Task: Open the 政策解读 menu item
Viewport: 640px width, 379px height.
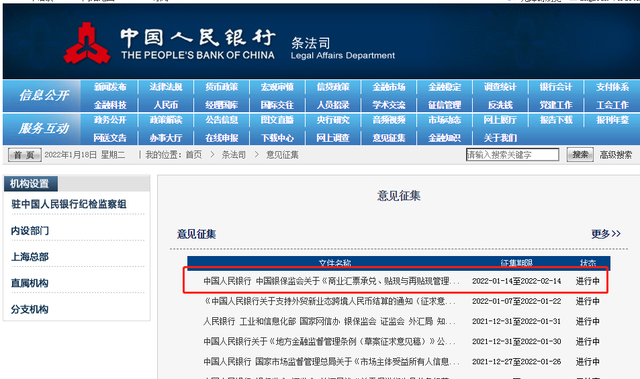Action: [x=166, y=120]
